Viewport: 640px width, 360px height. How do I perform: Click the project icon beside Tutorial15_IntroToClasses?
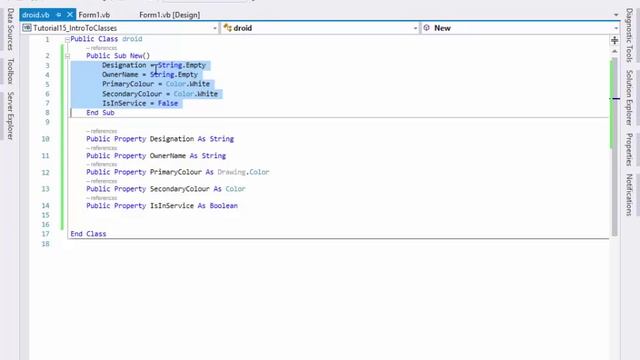(27, 28)
